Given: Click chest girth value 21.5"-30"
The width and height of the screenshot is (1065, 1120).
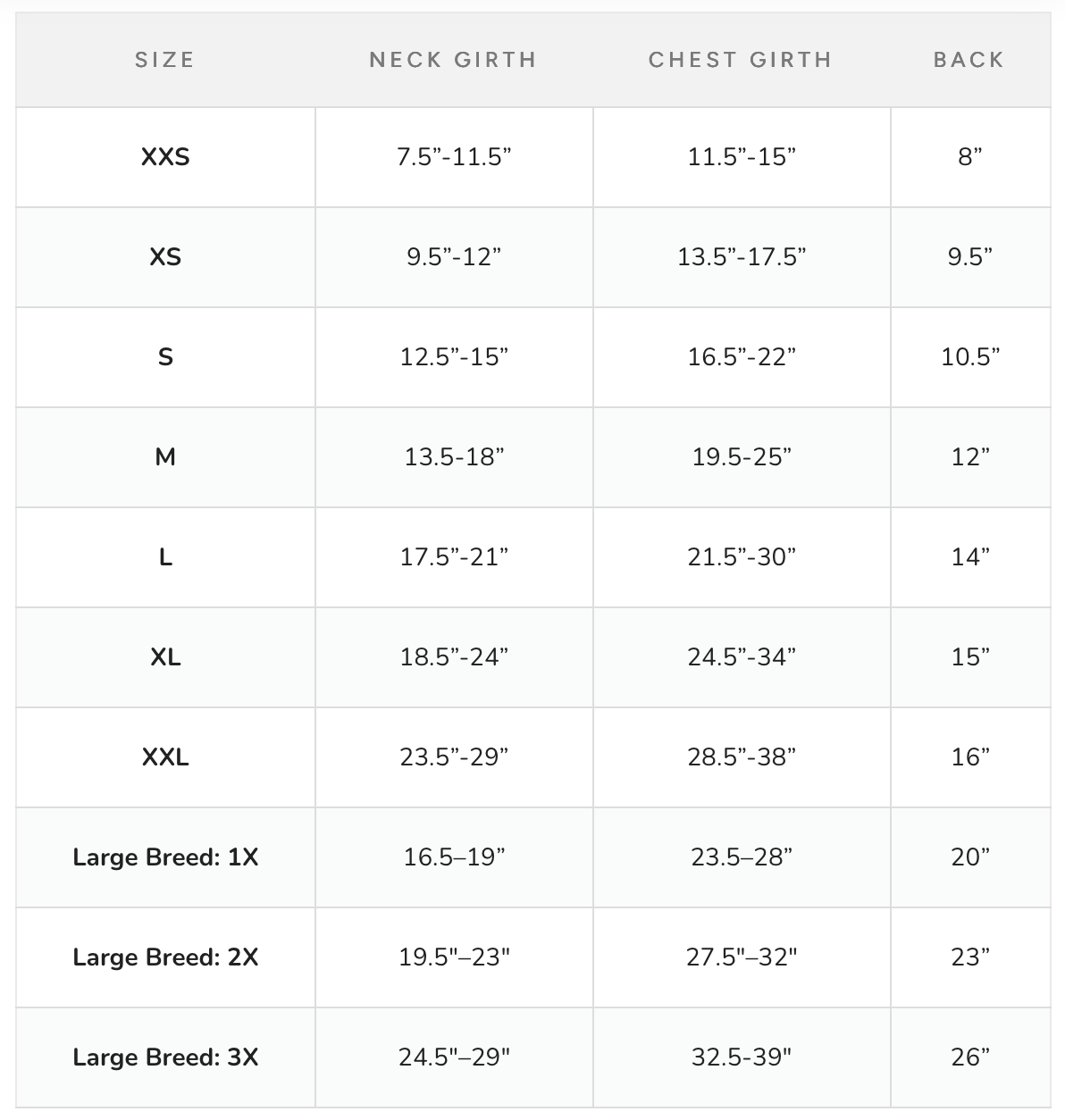Looking at the screenshot, I should [742, 557].
